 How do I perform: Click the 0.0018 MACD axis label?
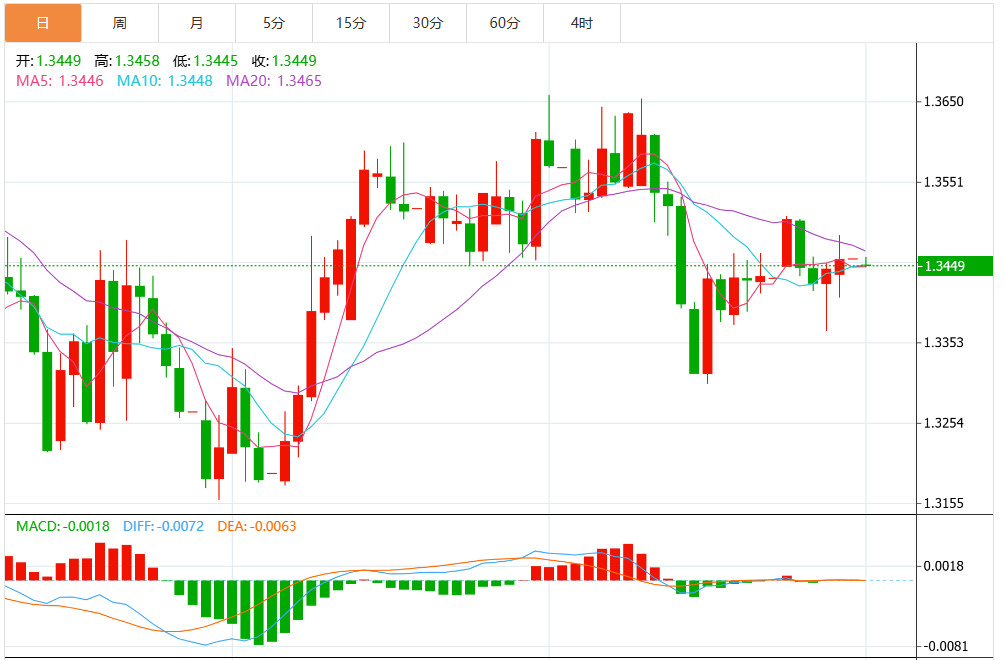click(943, 566)
